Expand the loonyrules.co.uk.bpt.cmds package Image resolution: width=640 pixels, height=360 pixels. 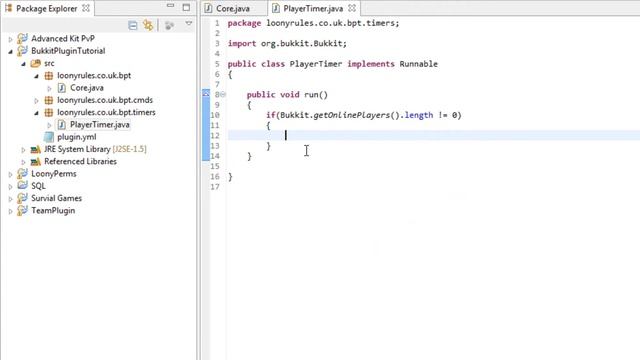[x=36, y=100]
